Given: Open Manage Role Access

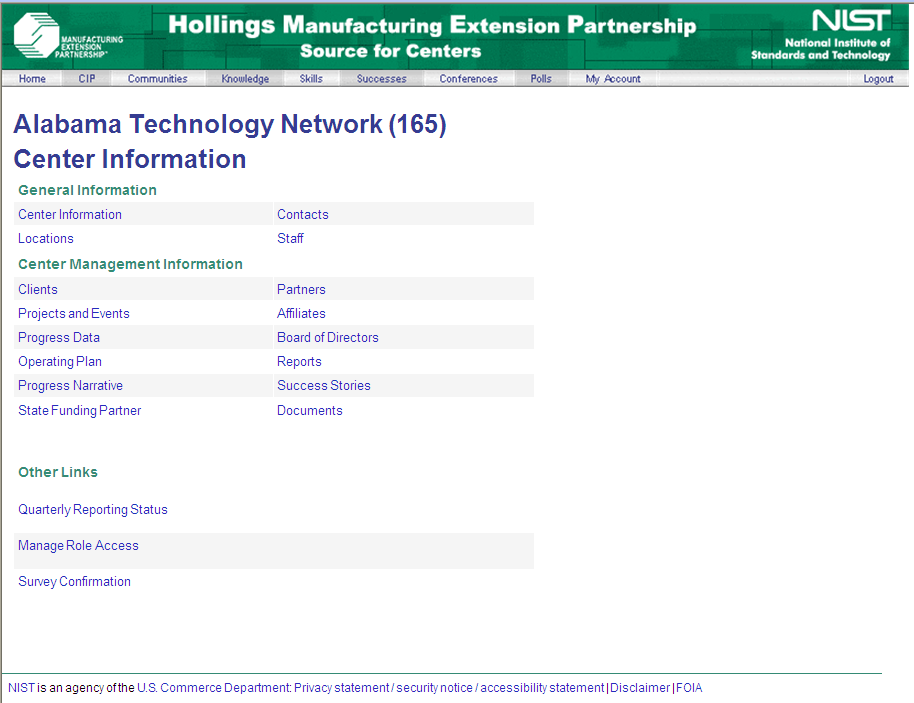Looking at the screenshot, I should point(78,546).
